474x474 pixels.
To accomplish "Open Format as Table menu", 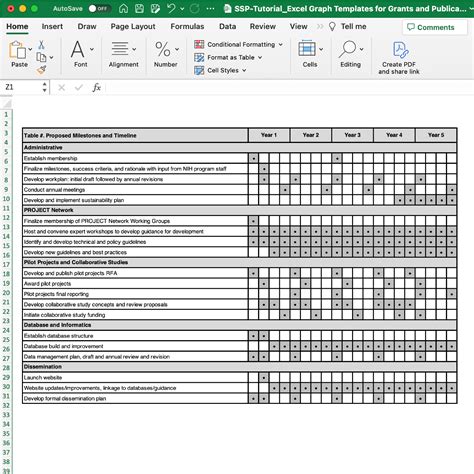I will pos(228,57).
